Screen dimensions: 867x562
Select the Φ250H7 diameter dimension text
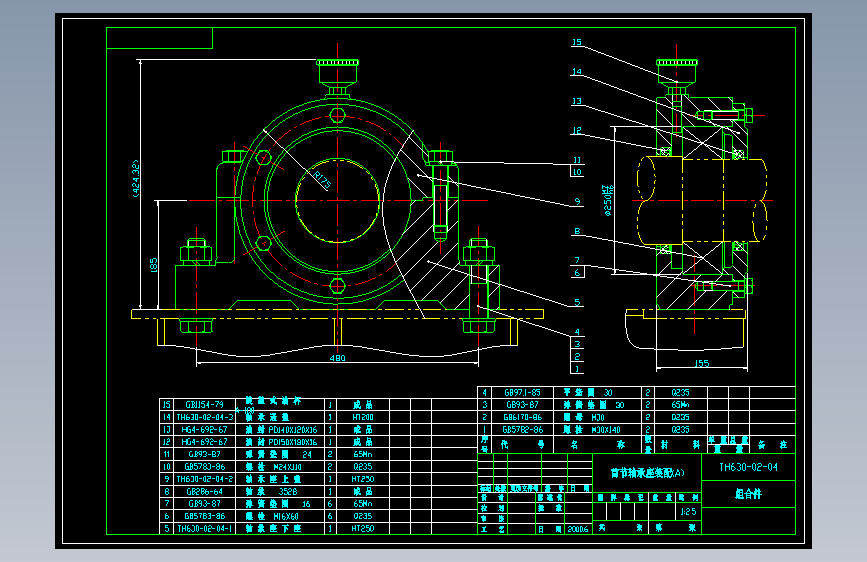tap(608, 200)
